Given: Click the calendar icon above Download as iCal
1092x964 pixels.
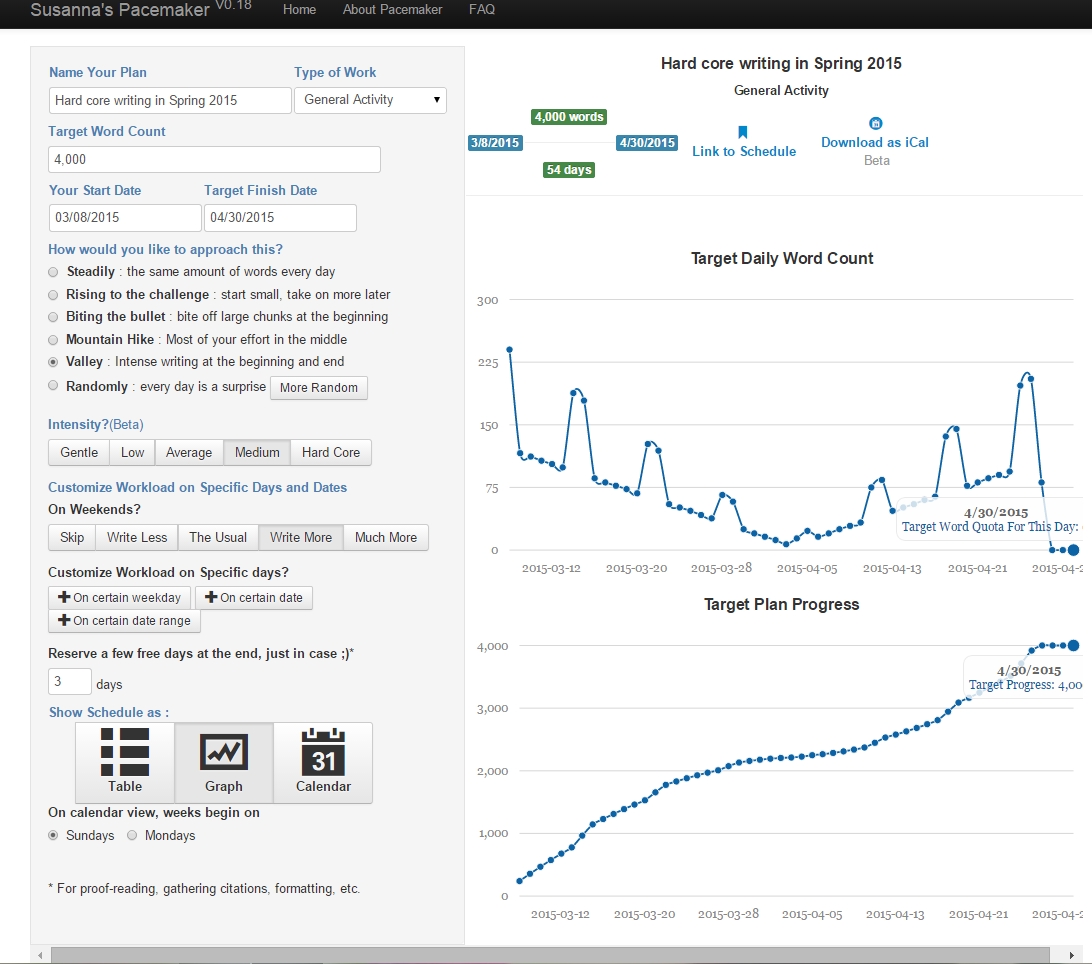Looking at the screenshot, I should [875, 123].
